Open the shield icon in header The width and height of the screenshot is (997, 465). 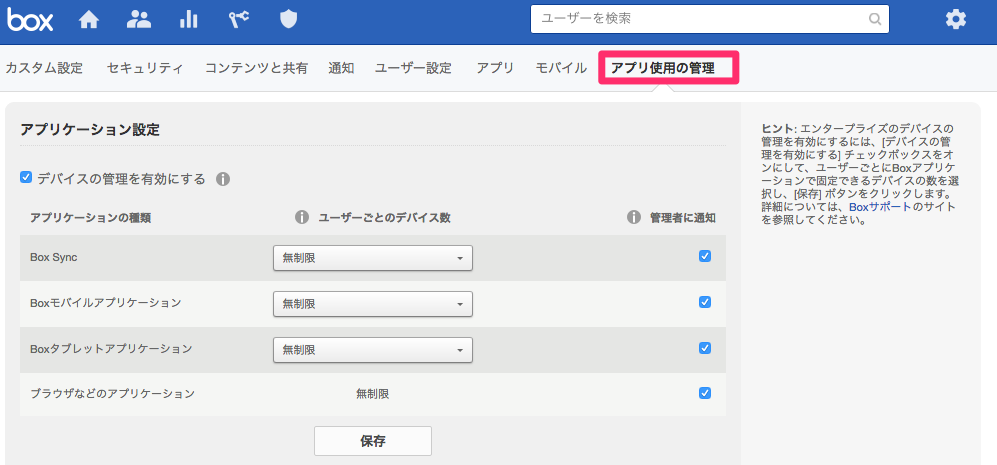click(x=288, y=19)
